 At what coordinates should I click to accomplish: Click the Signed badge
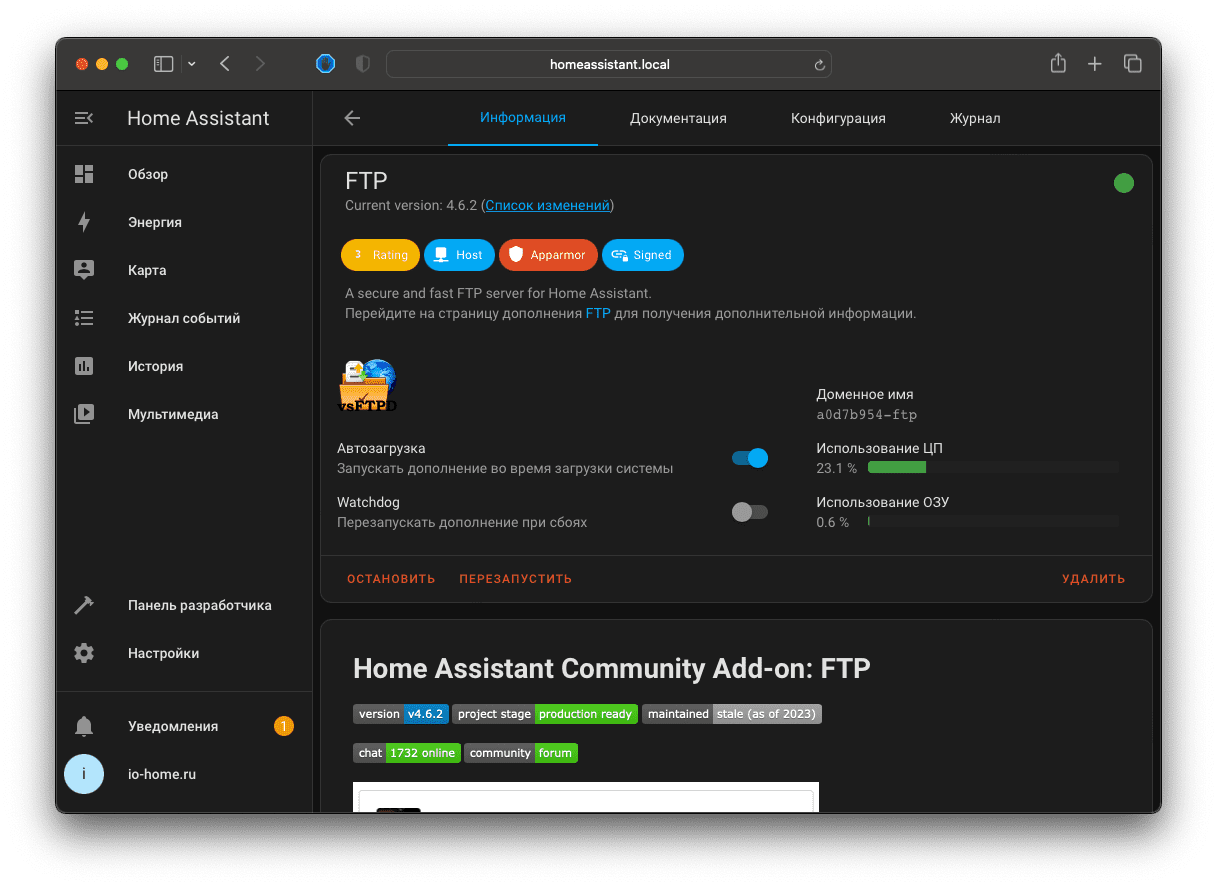click(643, 255)
